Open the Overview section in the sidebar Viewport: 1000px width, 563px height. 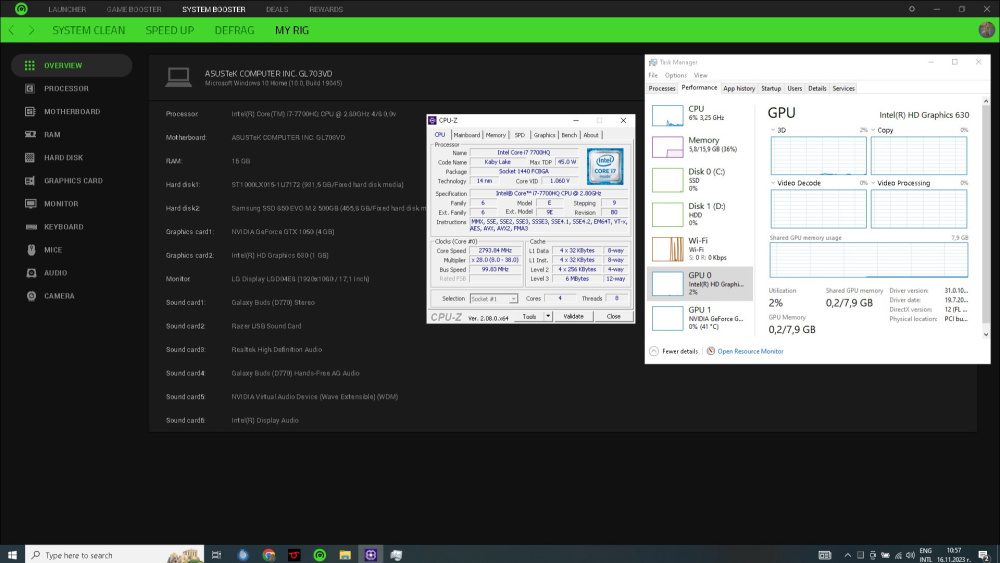[x=71, y=65]
